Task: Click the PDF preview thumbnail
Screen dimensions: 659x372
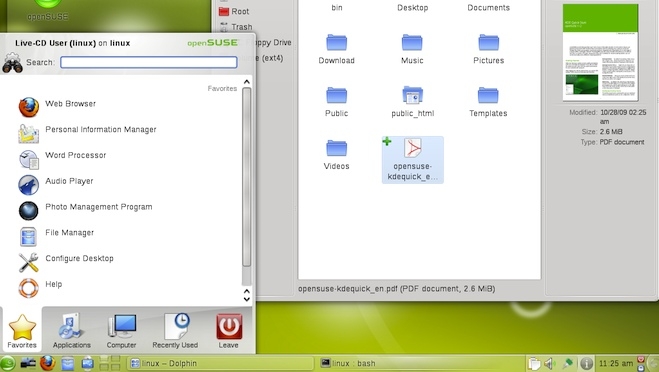Action: [x=601, y=53]
